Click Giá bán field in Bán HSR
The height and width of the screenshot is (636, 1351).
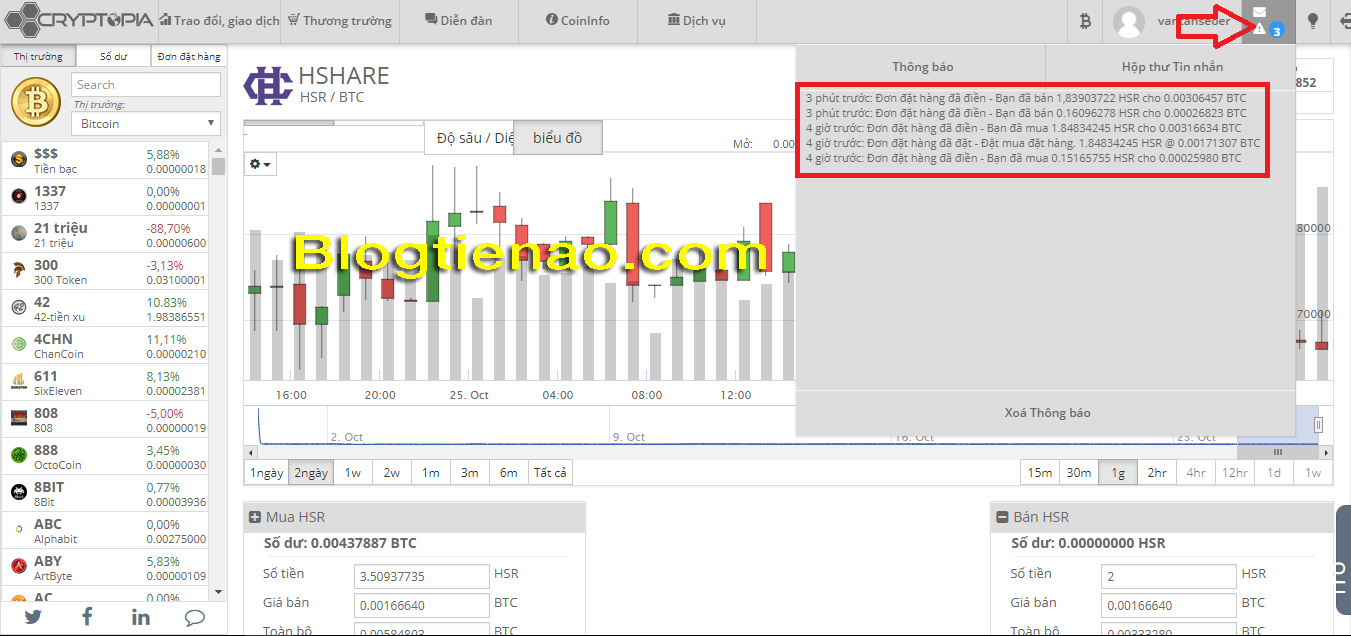coord(1169,605)
